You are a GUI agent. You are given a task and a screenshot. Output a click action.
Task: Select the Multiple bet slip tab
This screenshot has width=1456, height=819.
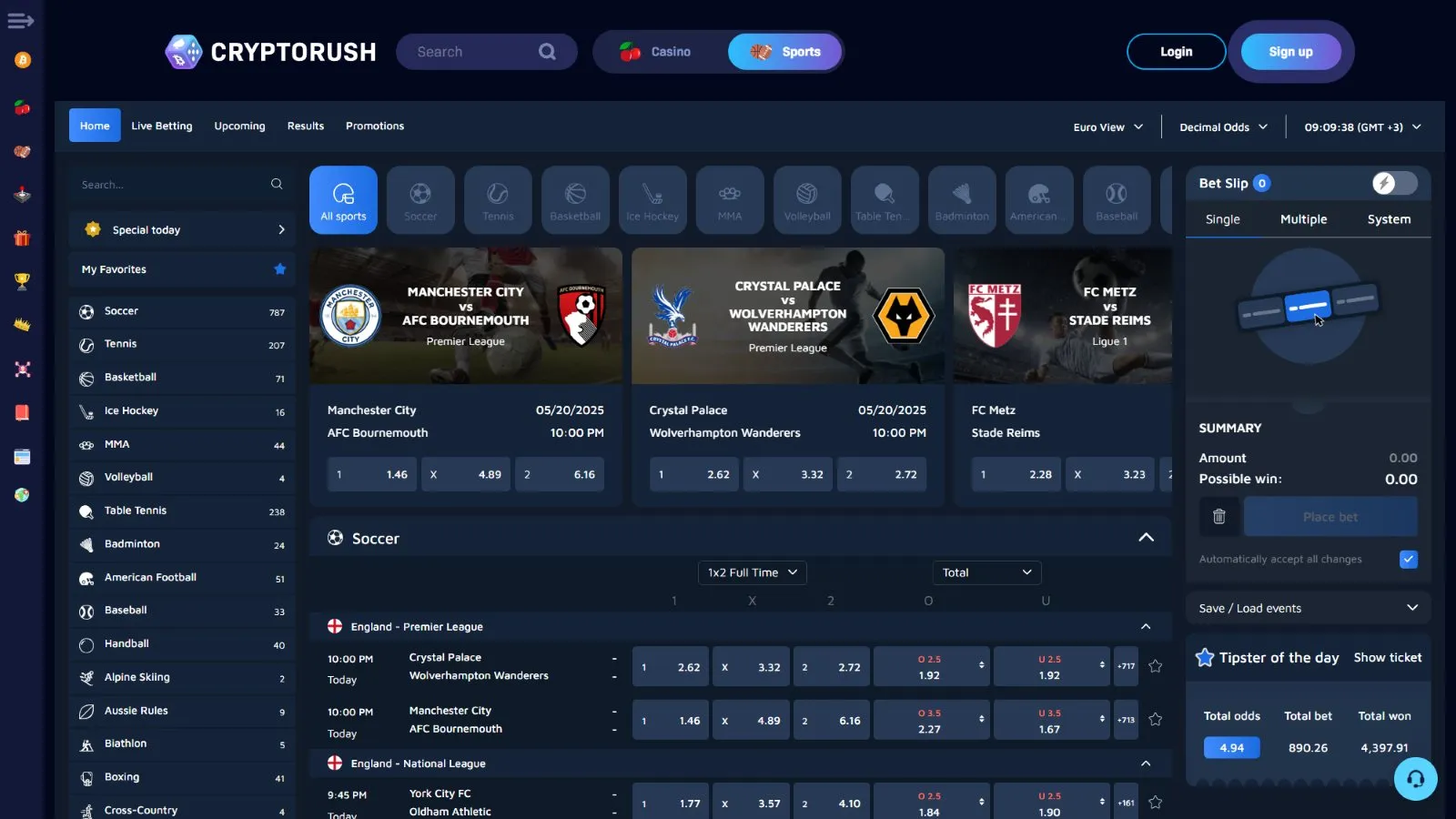pos(1303,219)
